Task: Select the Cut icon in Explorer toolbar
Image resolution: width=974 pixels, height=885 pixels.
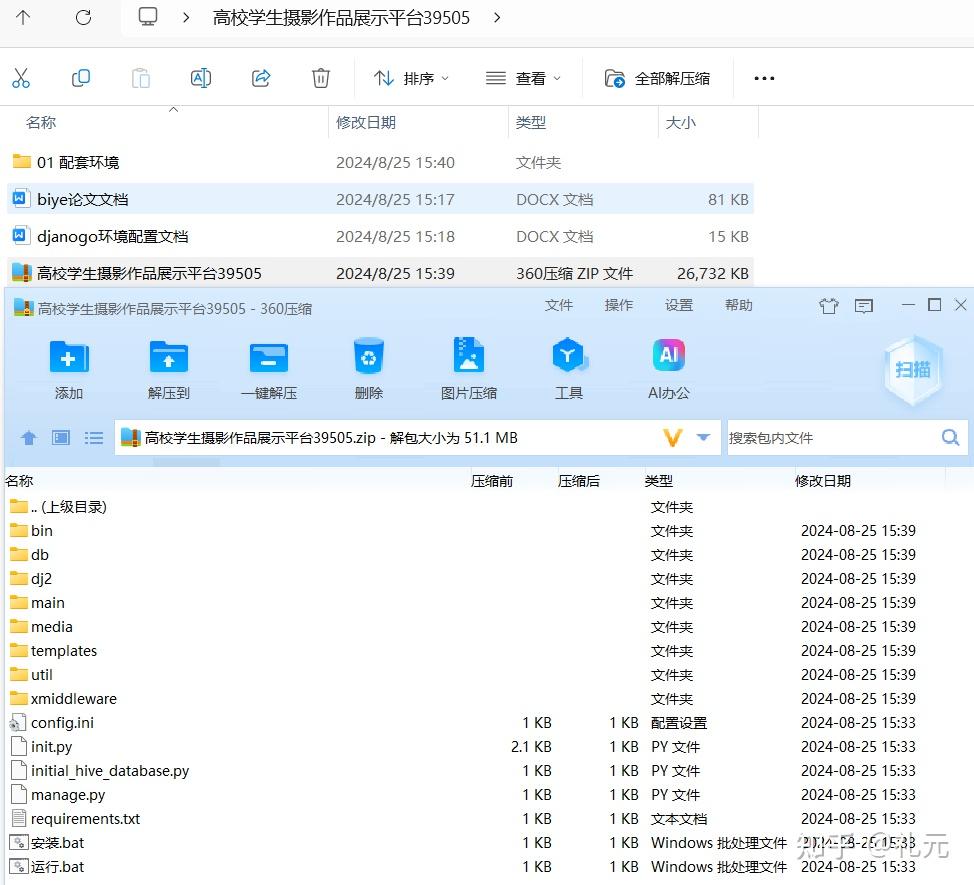Action: pos(22,77)
